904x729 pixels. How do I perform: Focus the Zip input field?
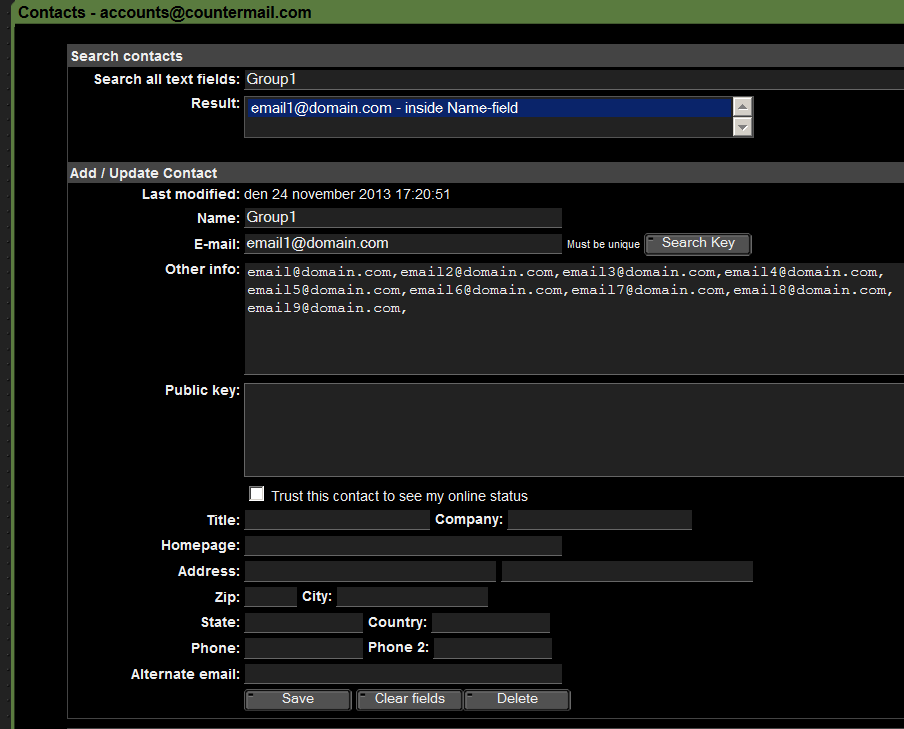(270, 596)
